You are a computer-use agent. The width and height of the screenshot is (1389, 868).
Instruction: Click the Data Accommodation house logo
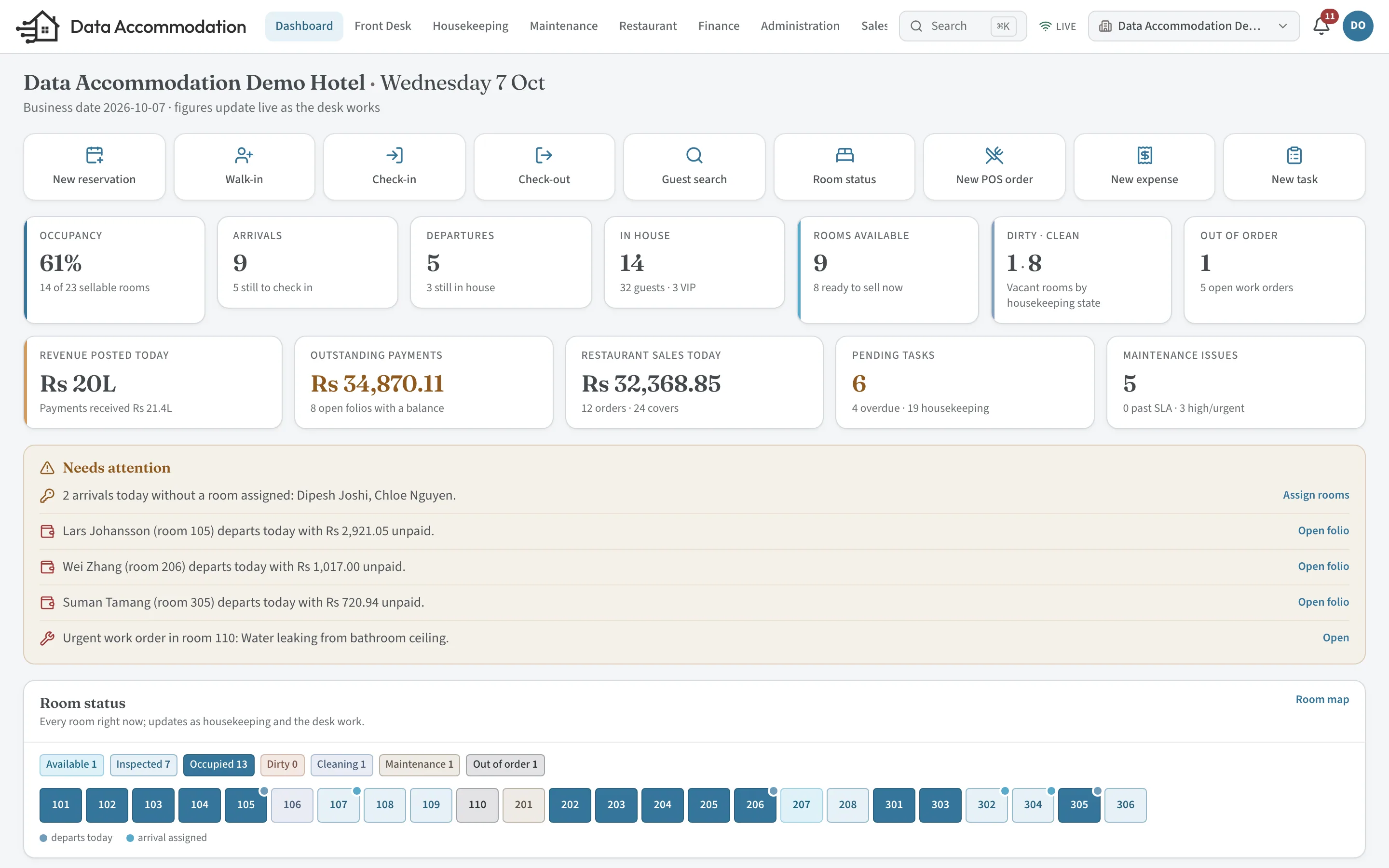pos(38,27)
